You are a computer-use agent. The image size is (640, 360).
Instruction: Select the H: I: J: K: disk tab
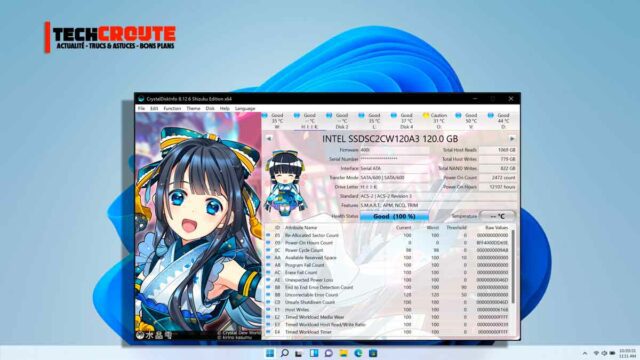point(309,121)
